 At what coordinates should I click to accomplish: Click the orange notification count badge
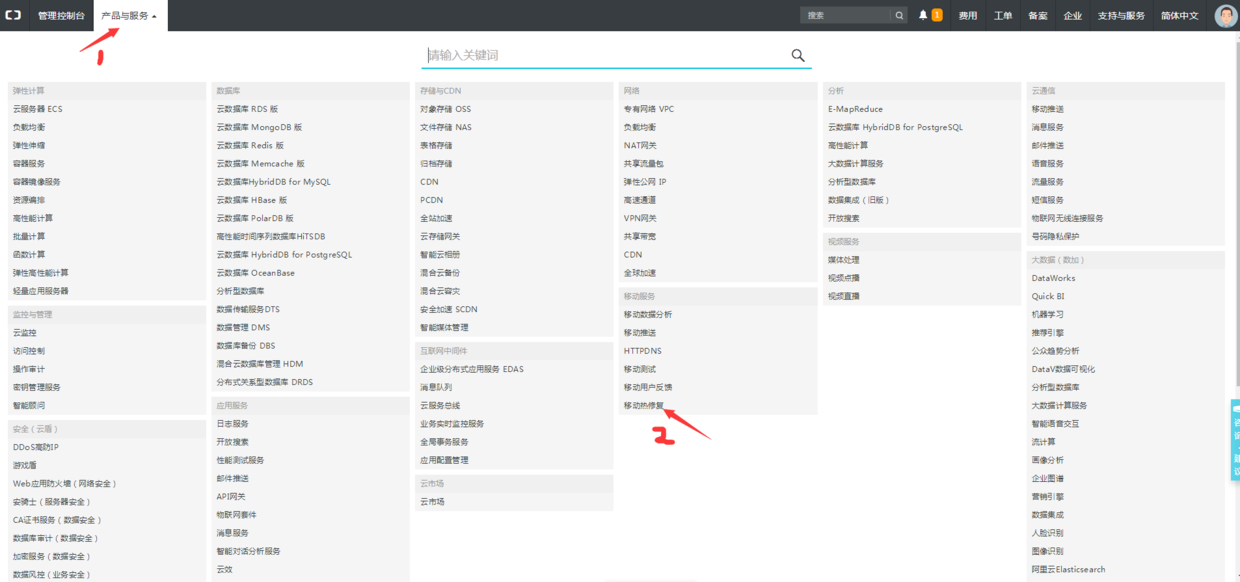(x=937, y=15)
